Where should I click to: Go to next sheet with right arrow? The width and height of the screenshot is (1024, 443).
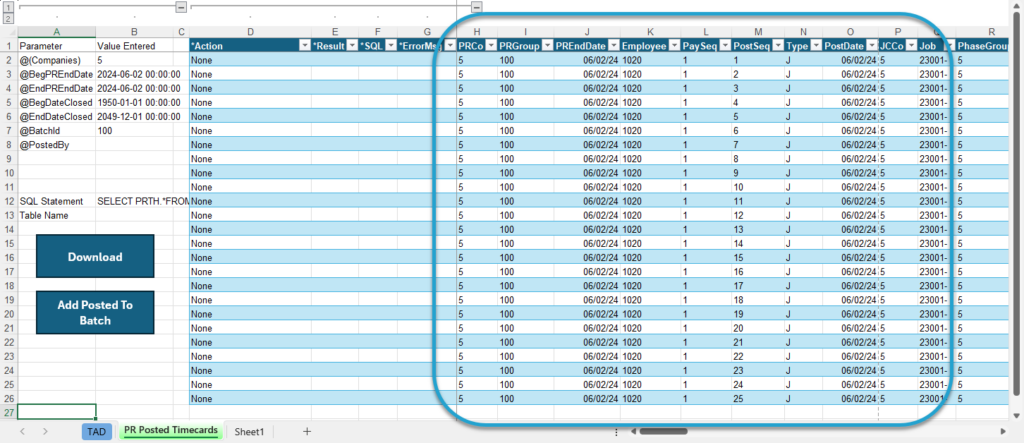[45, 431]
